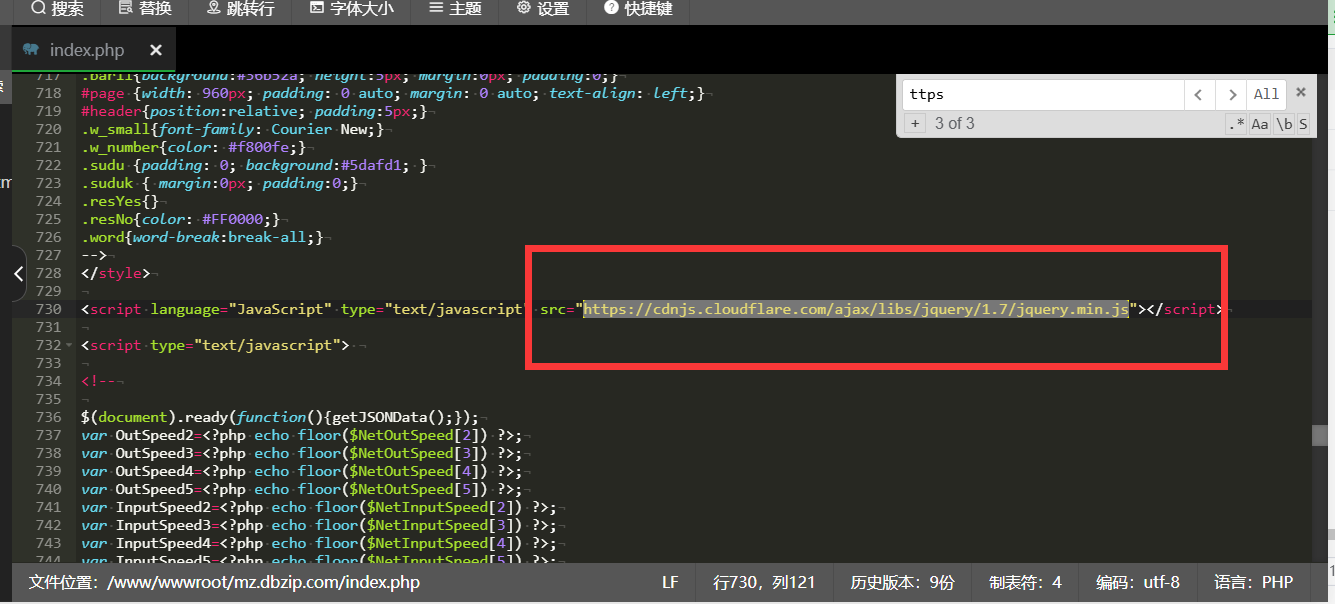Open the 字体大小 font size menu
The height and width of the screenshot is (604, 1335).
point(351,9)
